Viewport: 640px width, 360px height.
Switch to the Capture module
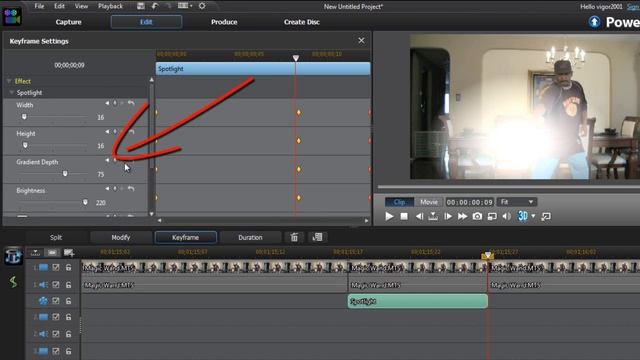coord(69,22)
